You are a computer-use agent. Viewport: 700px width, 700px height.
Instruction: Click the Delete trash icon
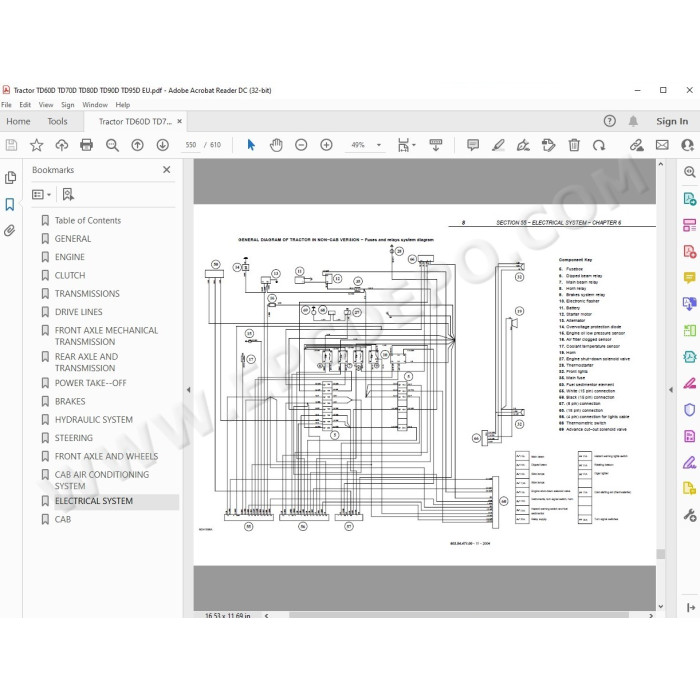[x=574, y=145]
